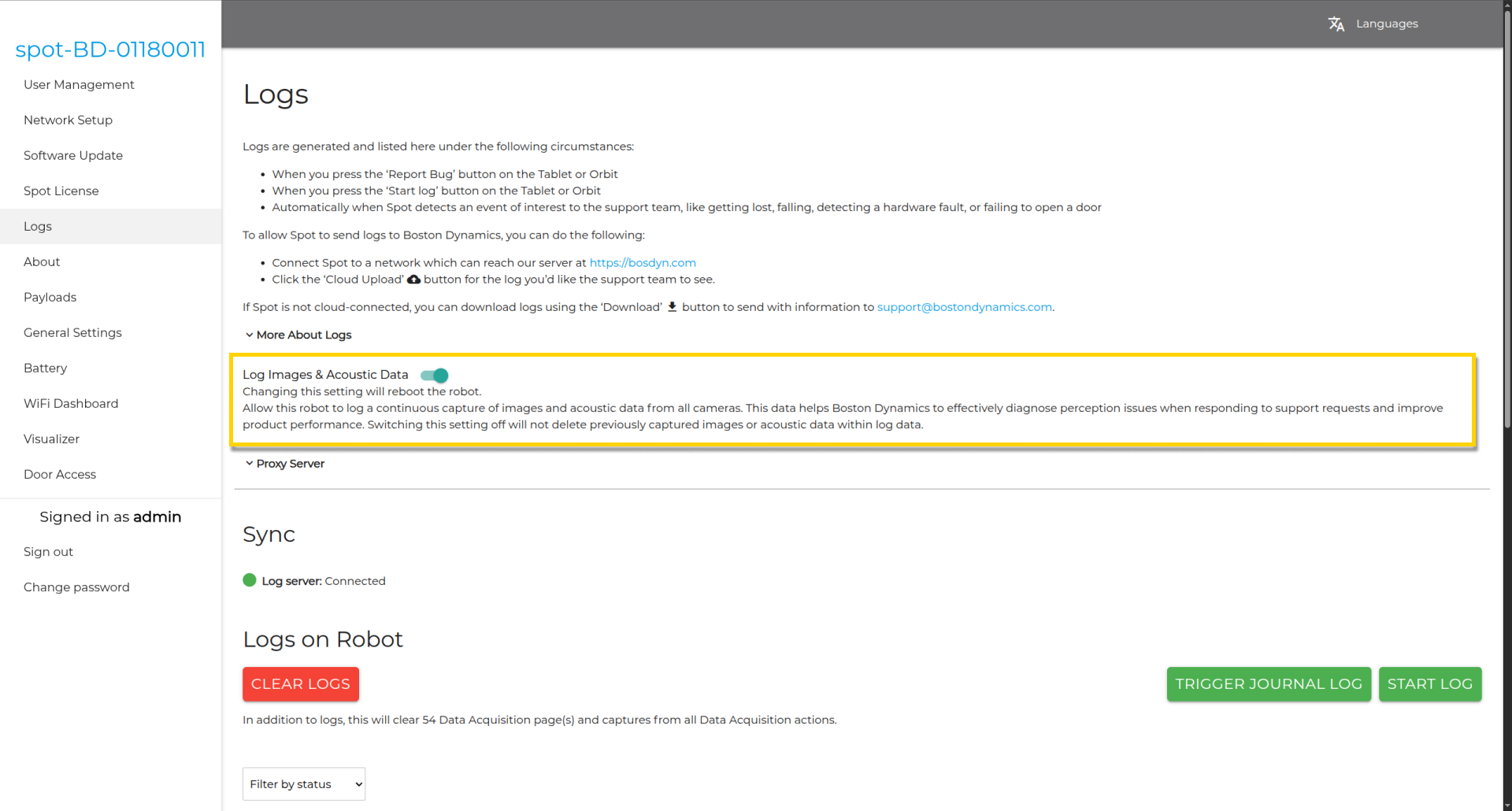The image size is (1512, 811).
Task: Expand the More About Logs section
Action: [x=298, y=335]
